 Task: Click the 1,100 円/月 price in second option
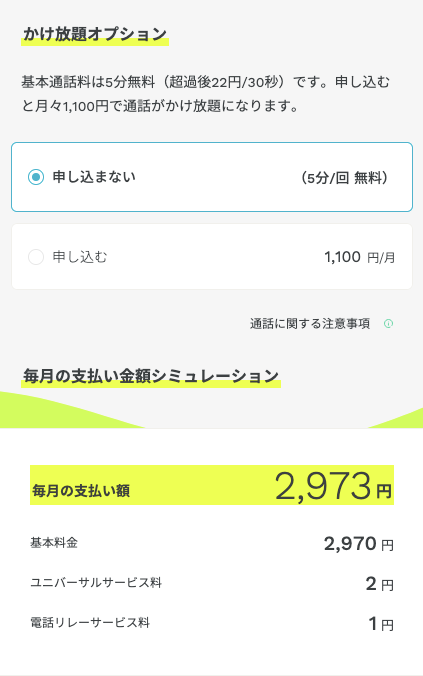pyautogui.click(x=360, y=257)
